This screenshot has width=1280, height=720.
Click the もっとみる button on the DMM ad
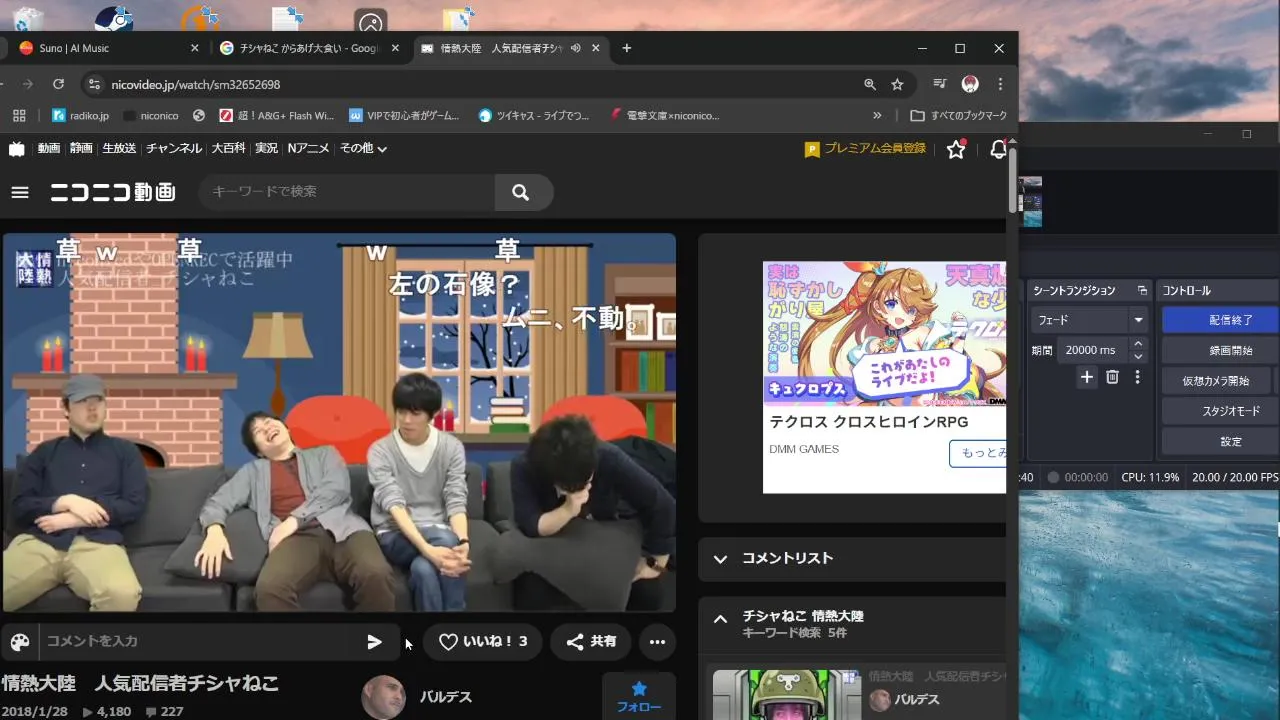(x=978, y=453)
